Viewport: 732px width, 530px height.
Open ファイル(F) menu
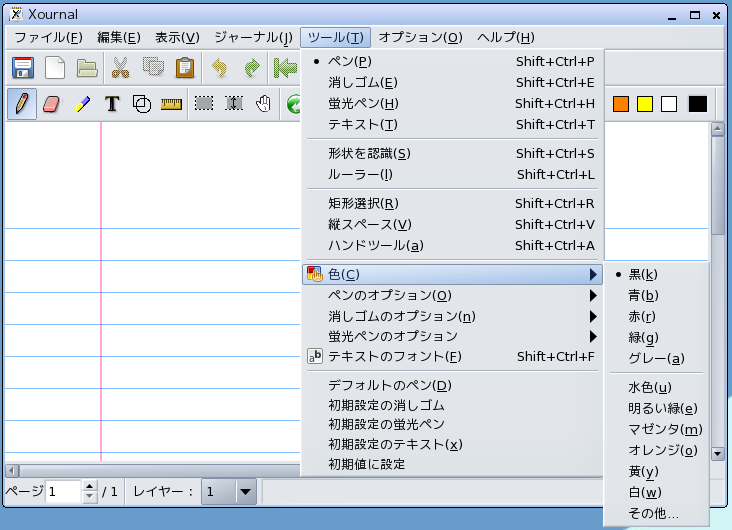49,37
